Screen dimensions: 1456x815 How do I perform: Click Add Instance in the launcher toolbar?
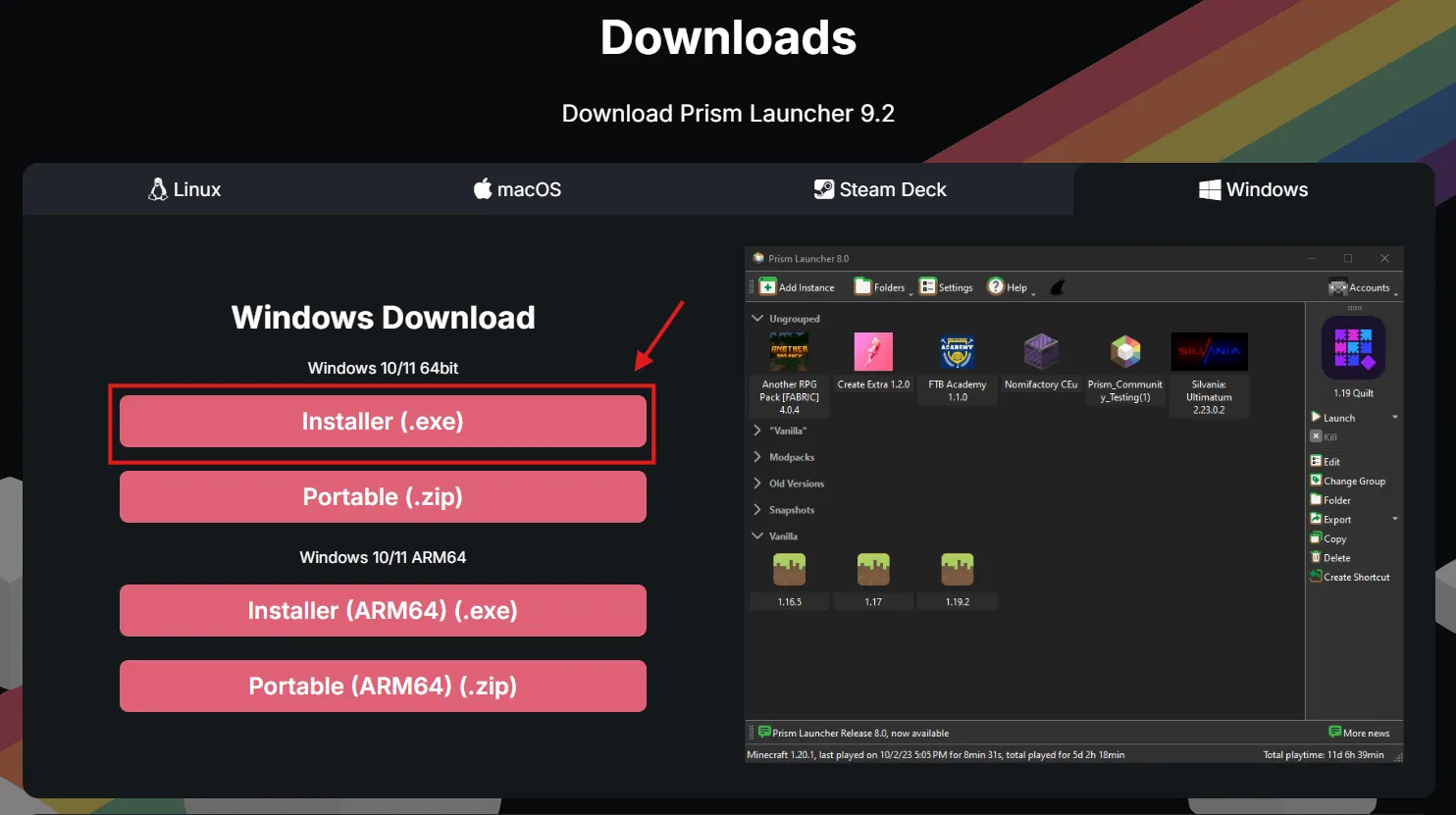[x=797, y=287]
